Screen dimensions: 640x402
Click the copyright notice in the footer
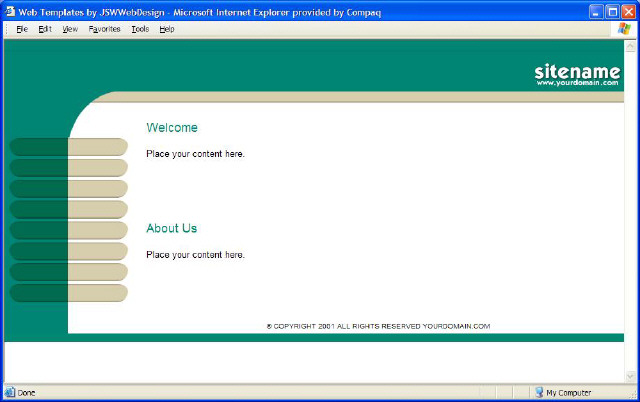(x=378, y=326)
